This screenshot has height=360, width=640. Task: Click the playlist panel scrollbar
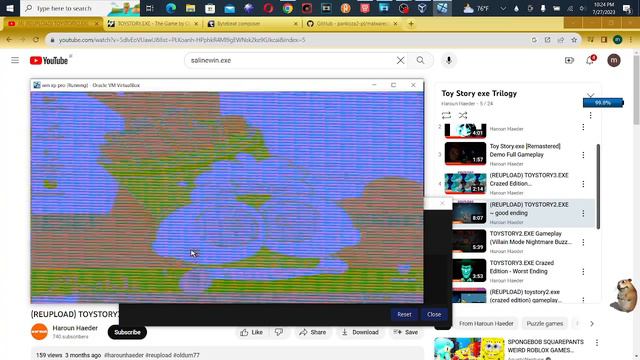(598, 186)
